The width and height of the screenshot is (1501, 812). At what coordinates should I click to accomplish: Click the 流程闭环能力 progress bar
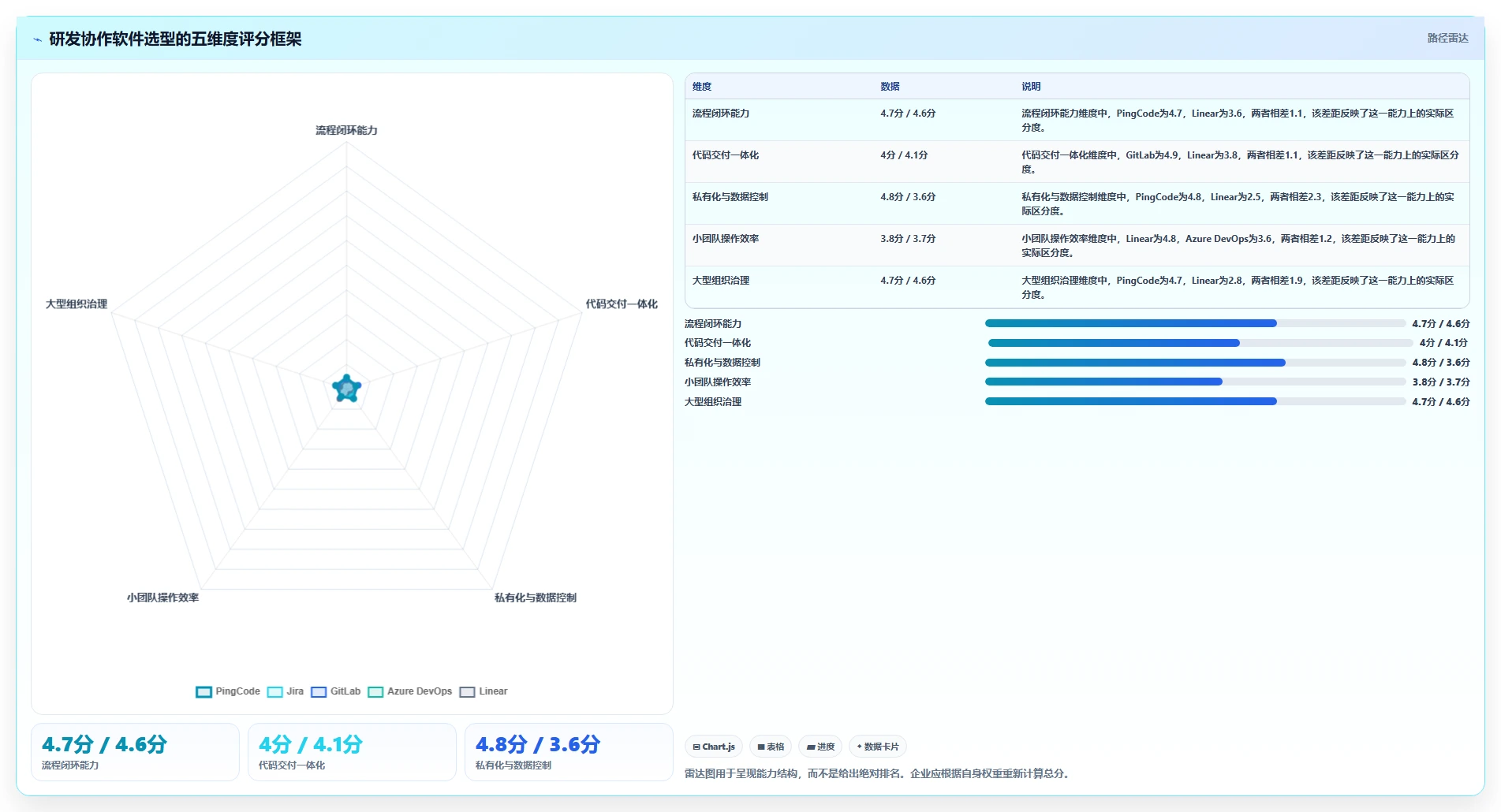[x=1195, y=323]
